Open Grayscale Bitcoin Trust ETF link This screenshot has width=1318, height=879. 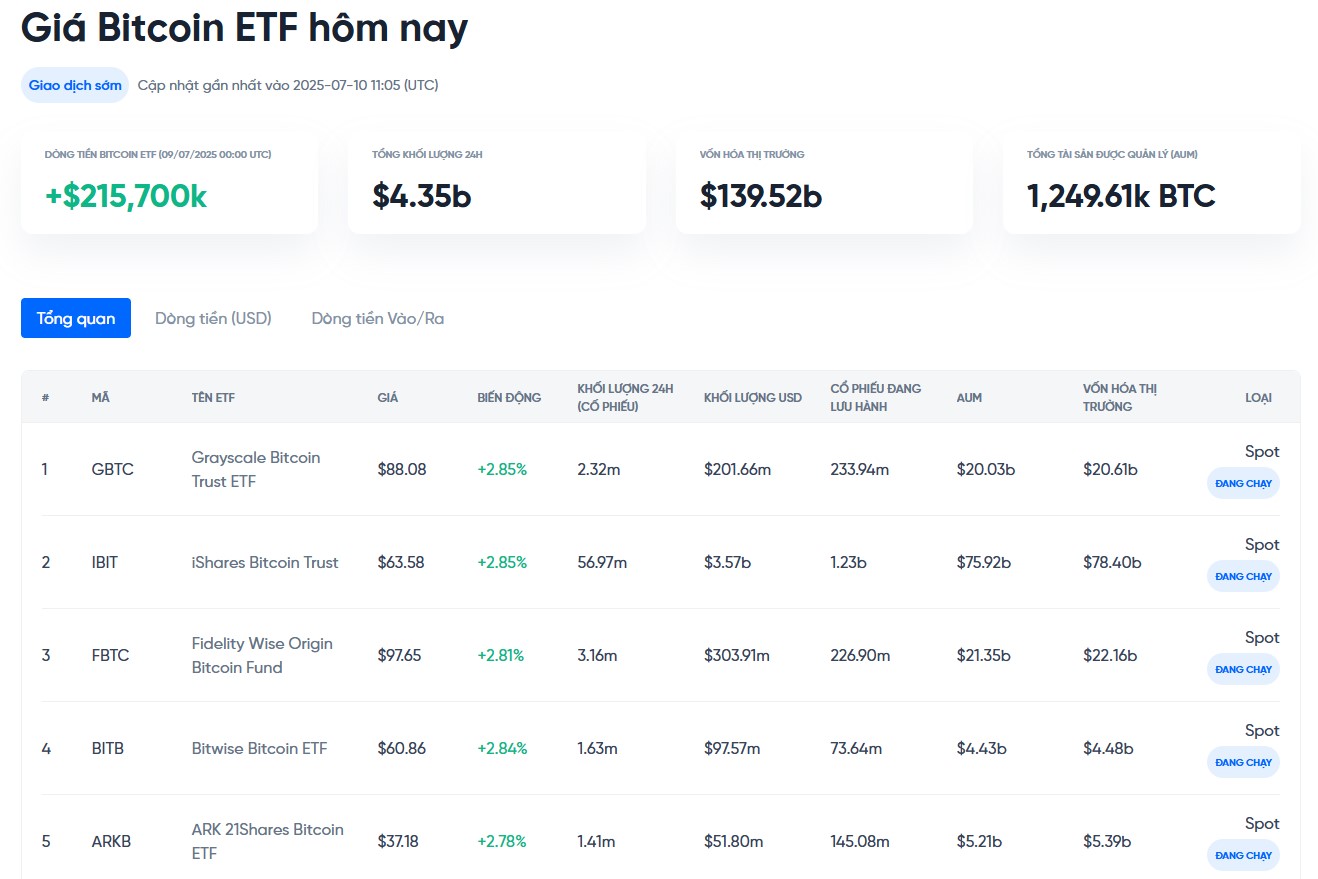[x=256, y=469]
